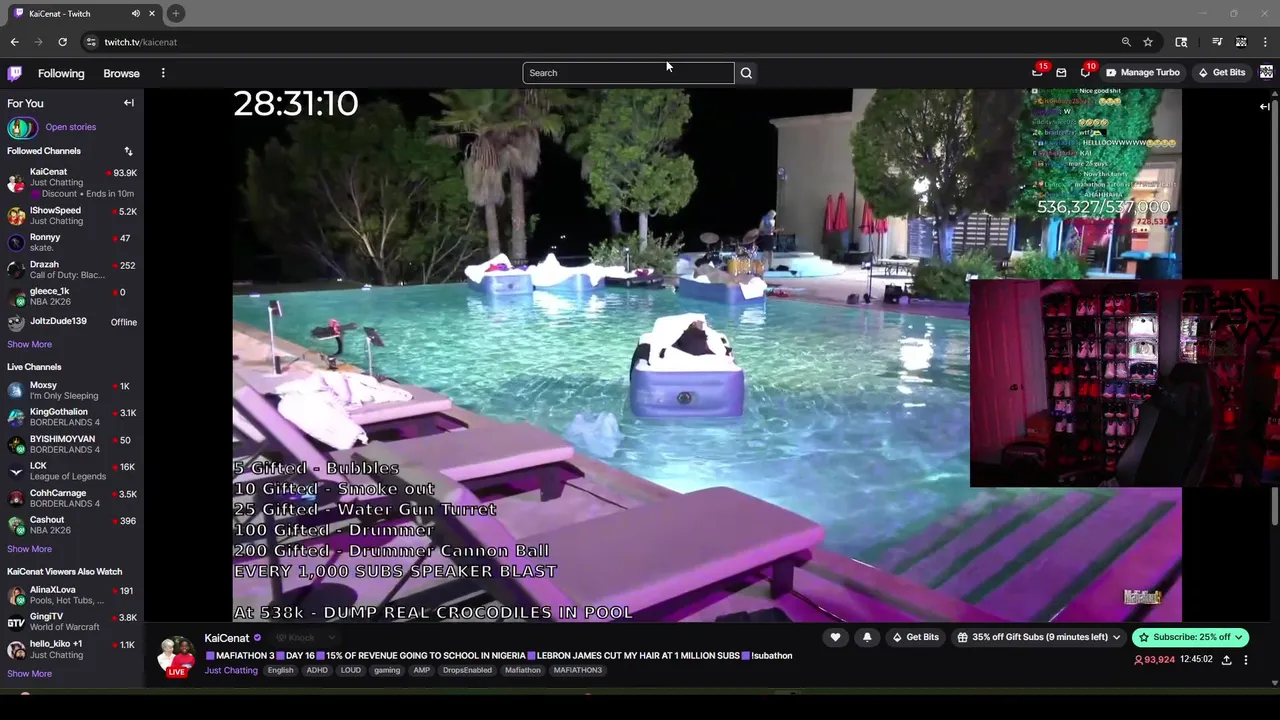Click Get Bits under the stream
The width and height of the screenshot is (1280, 720).
[916, 637]
